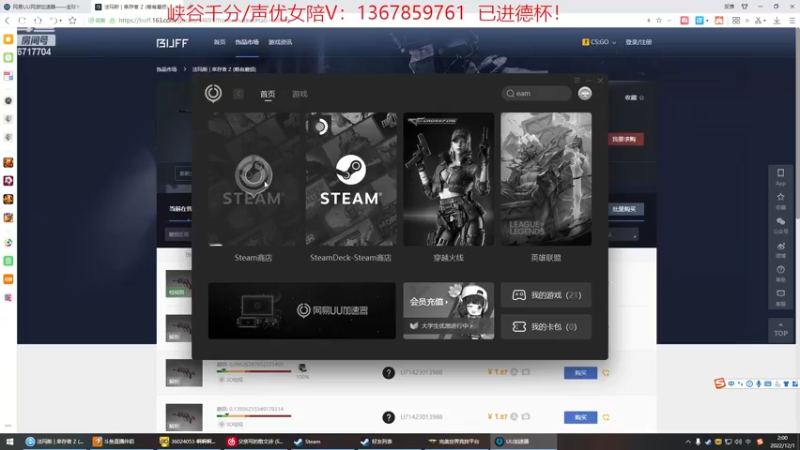Click the 网易UU加速器 promotional banner
Screen dimensions: 800x450
(302, 311)
